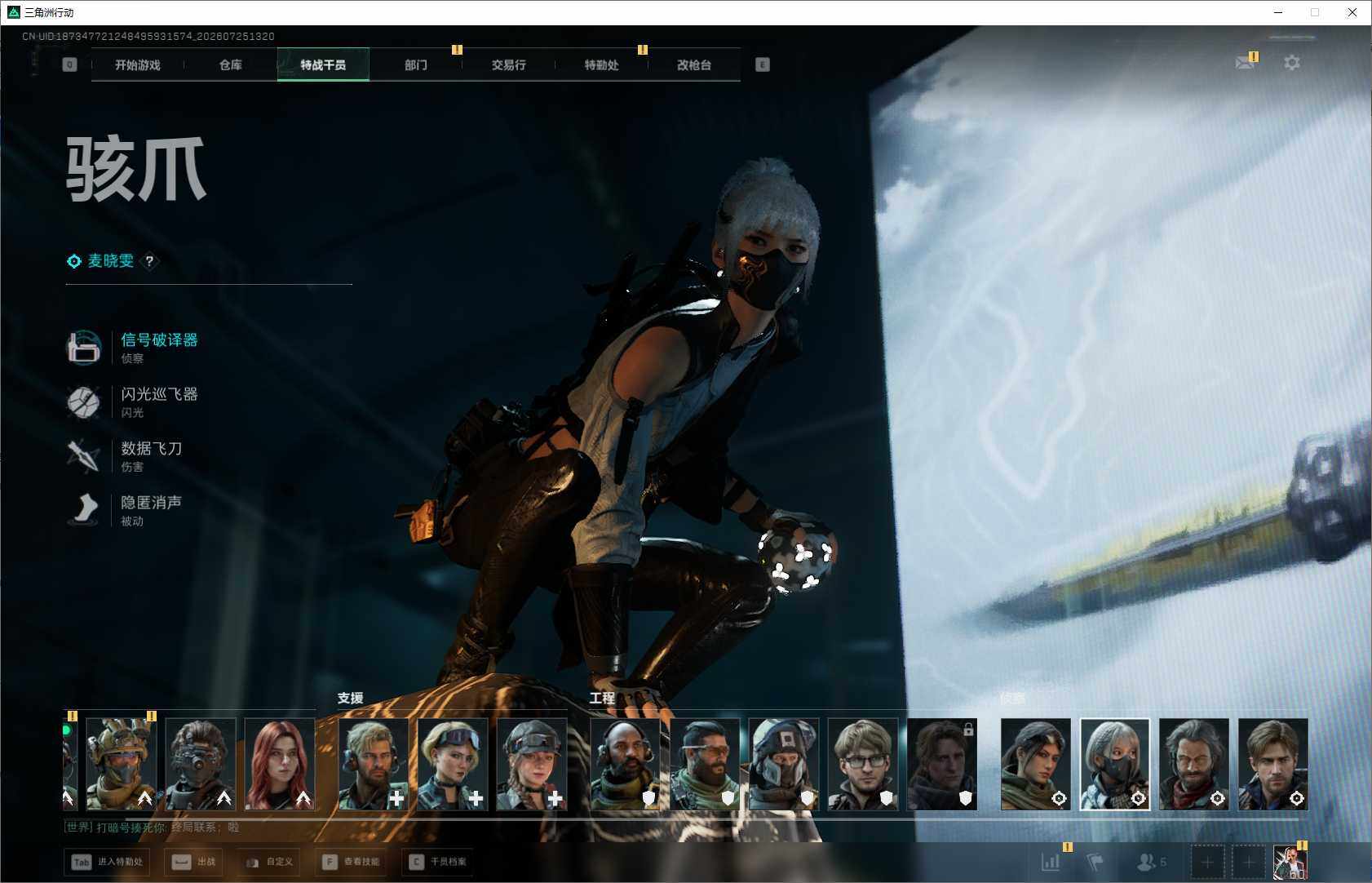Select the last recon operator portrait
This screenshot has width=1372, height=883.
pos(1273,764)
